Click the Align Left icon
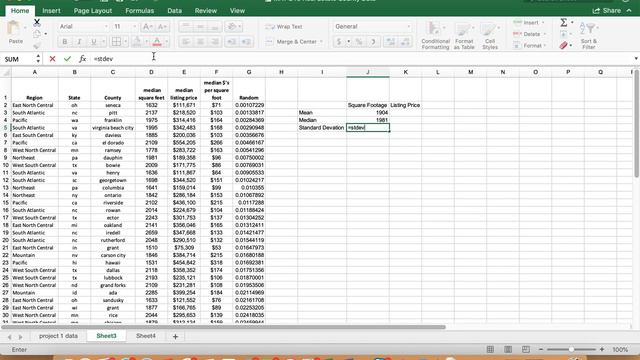This screenshot has width=640, height=360. (186, 42)
